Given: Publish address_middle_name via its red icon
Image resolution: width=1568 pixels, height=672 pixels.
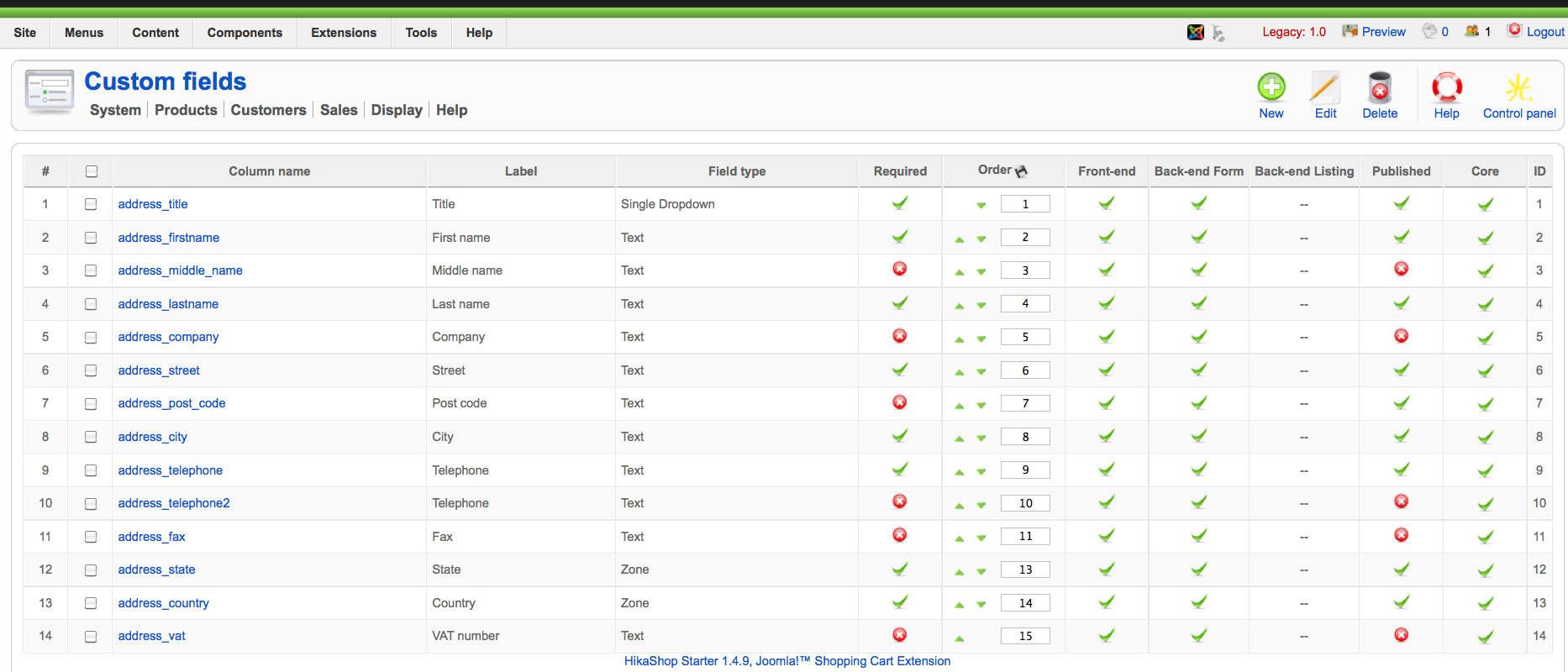Looking at the screenshot, I should [1401, 269].
